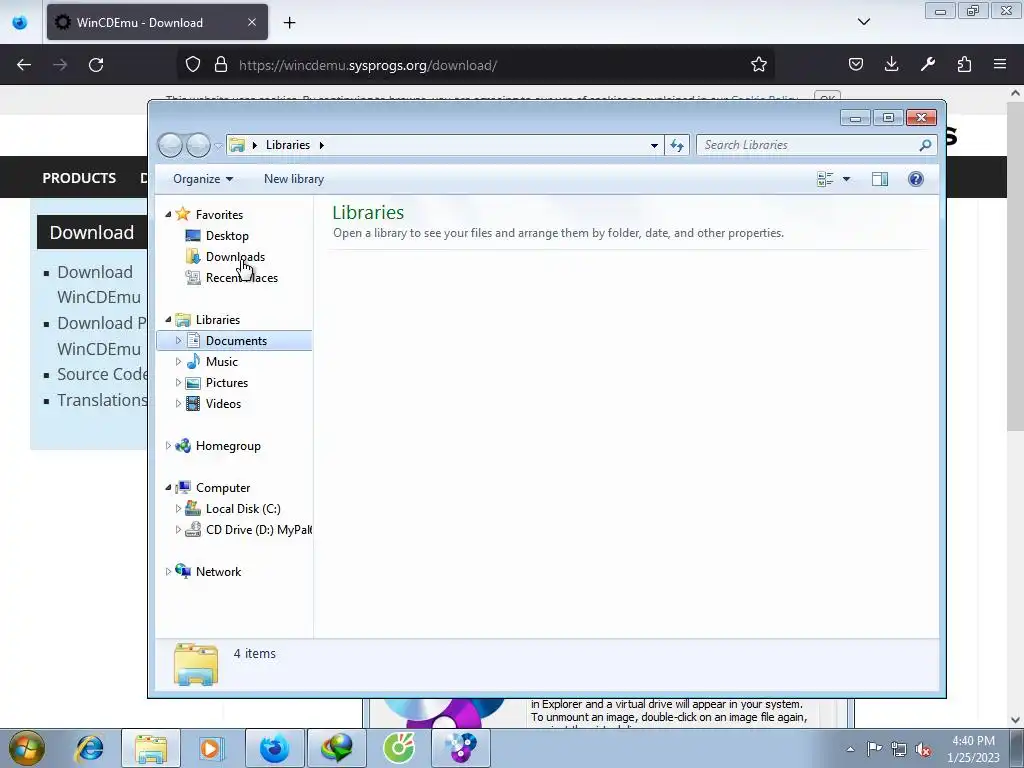Image resolution: width=1024 pixels, height=768 pixels.
Task: Open CD Drive (D:) in tree
Action: [259, 530]
